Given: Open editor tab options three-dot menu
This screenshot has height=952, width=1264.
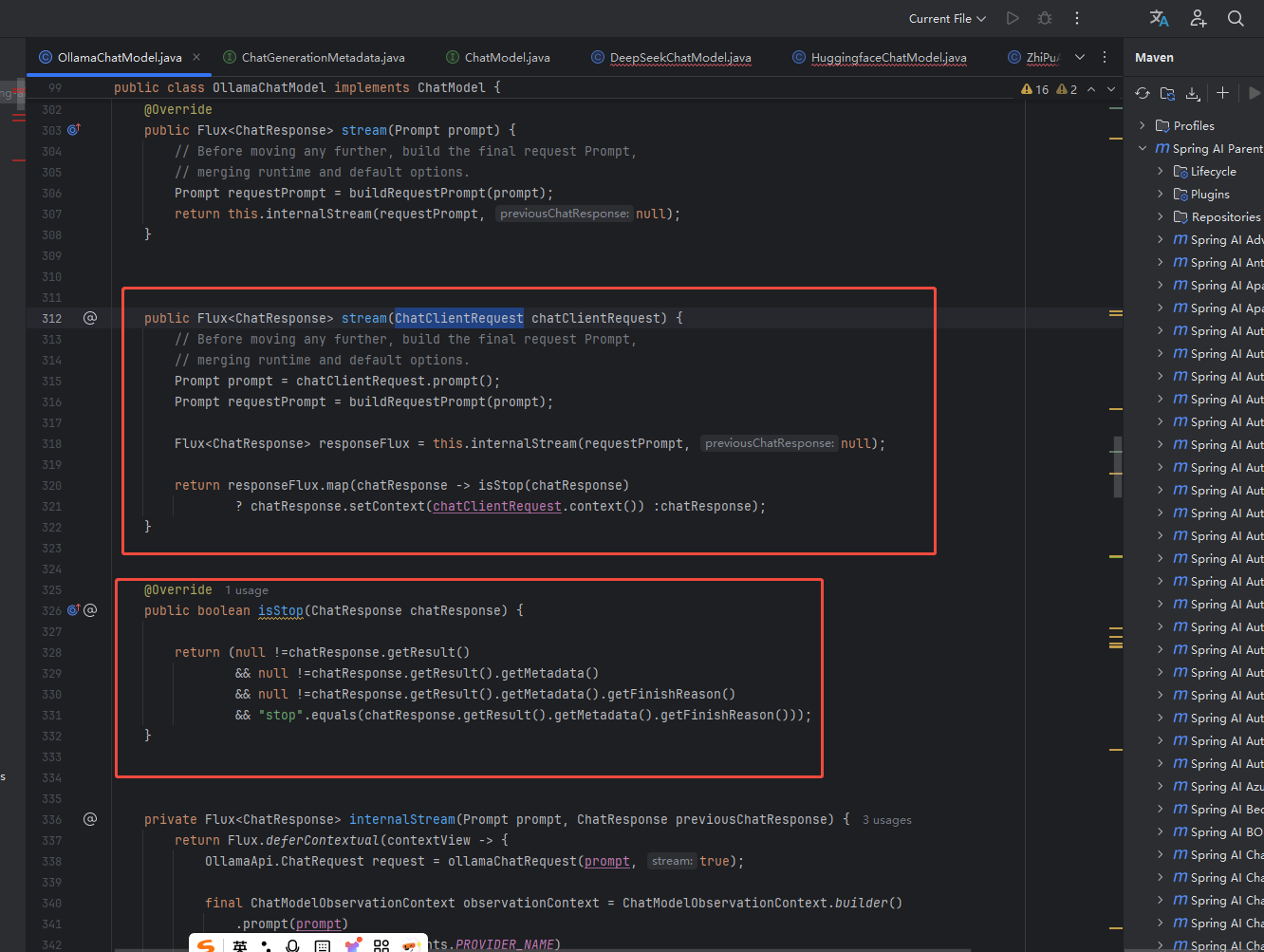Looking at the screenshot, I should click(1105, 57).
